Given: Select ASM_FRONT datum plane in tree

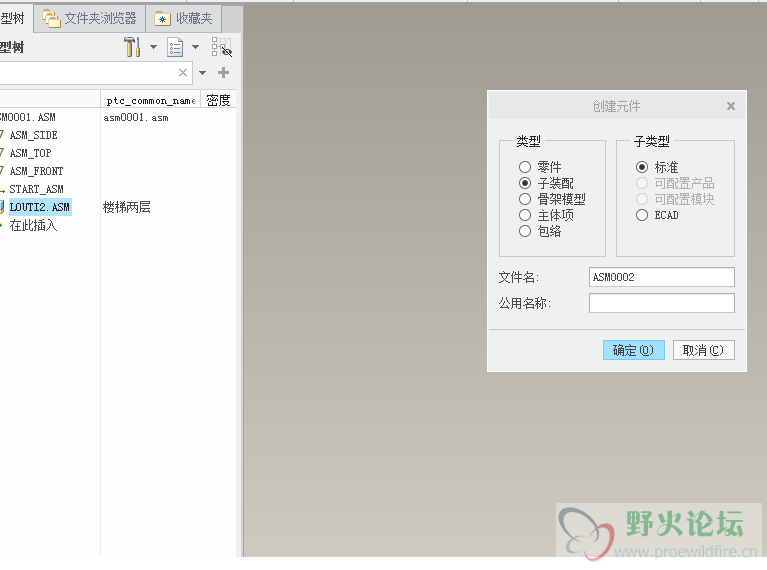Looking at the screenshot, I should pos(36,171).
